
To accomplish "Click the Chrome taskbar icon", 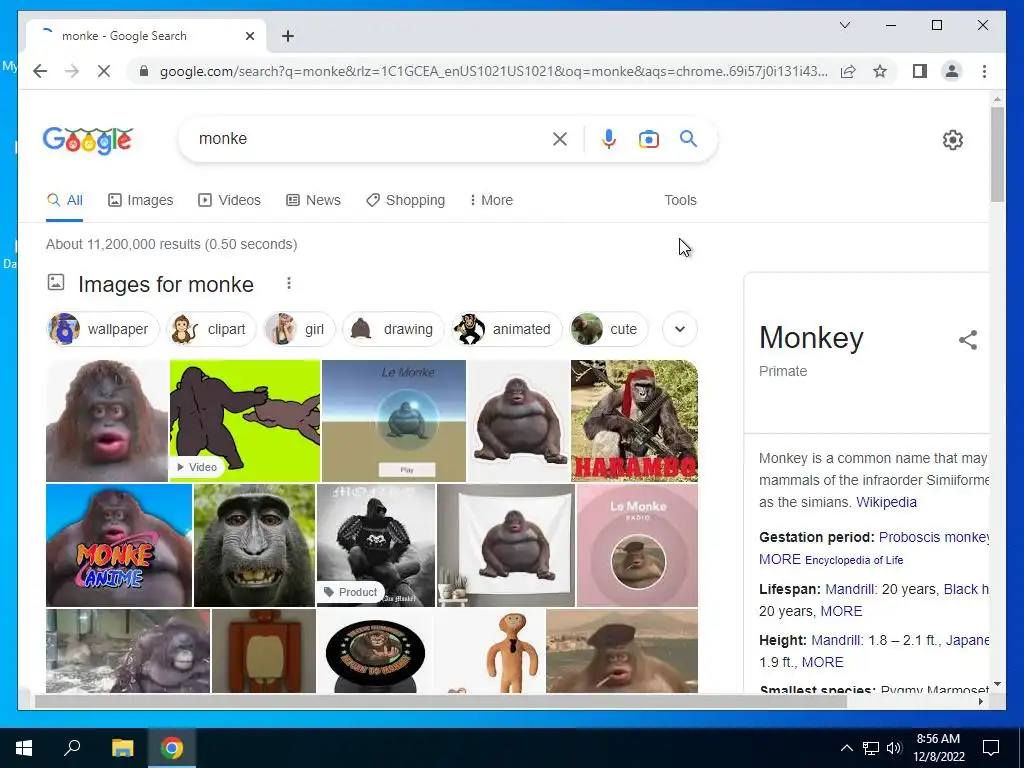I will point(172,748).
